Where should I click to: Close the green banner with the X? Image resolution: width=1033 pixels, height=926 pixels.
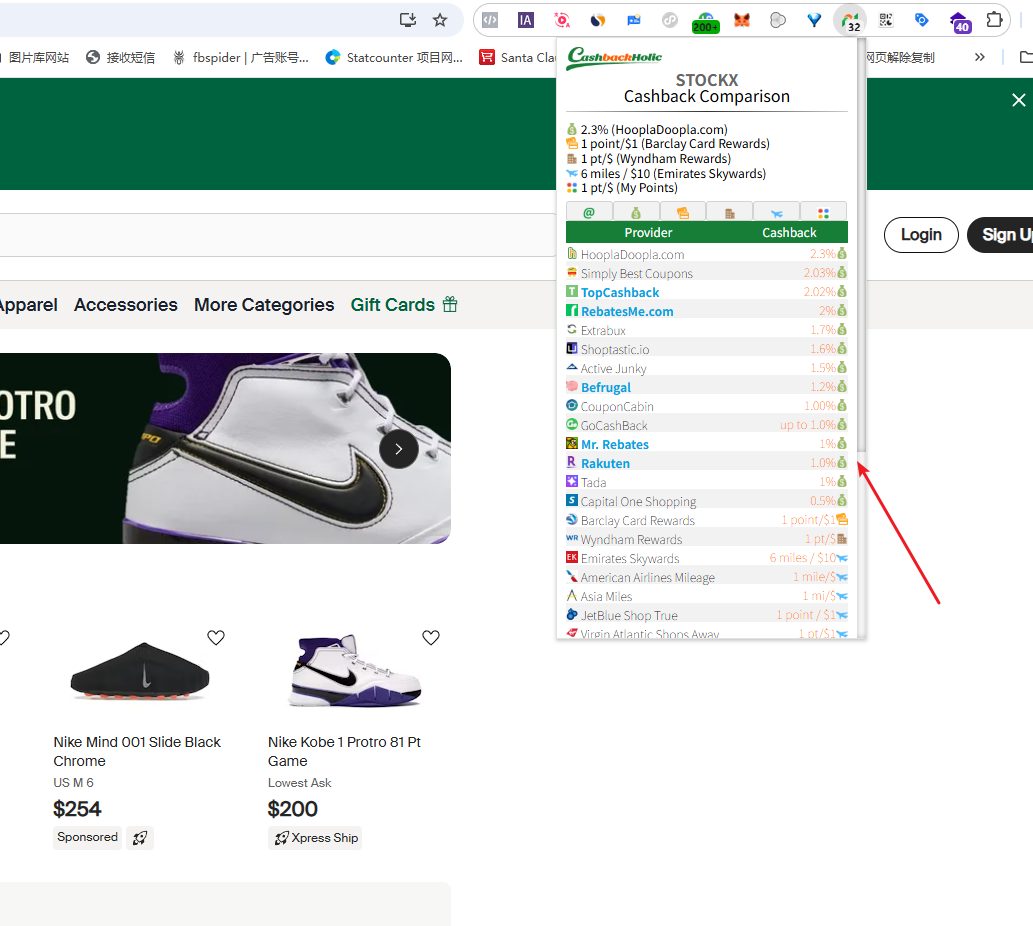coord(1018,100)
